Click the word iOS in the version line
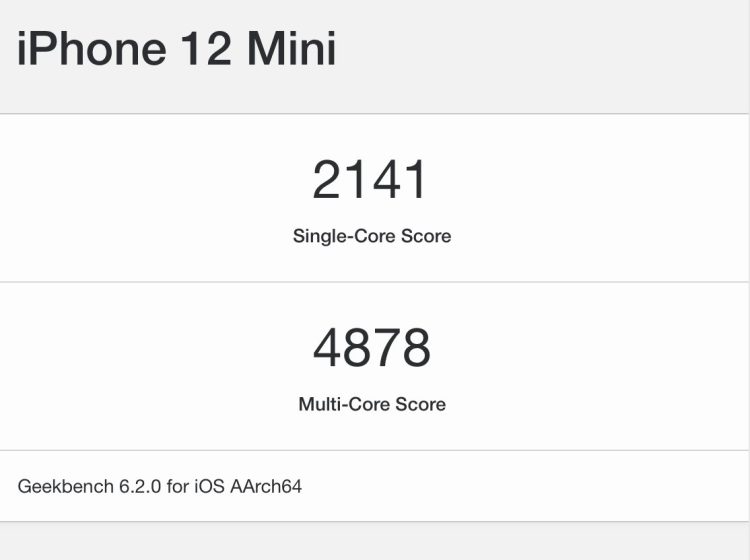The width and height of the screenshot is (750, 560). (209, 487)
